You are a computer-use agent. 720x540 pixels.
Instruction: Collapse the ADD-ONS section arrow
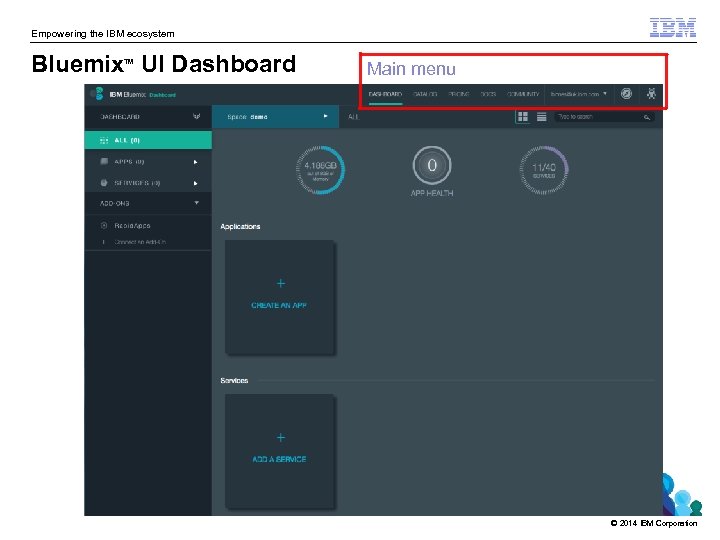pos(197,202)
